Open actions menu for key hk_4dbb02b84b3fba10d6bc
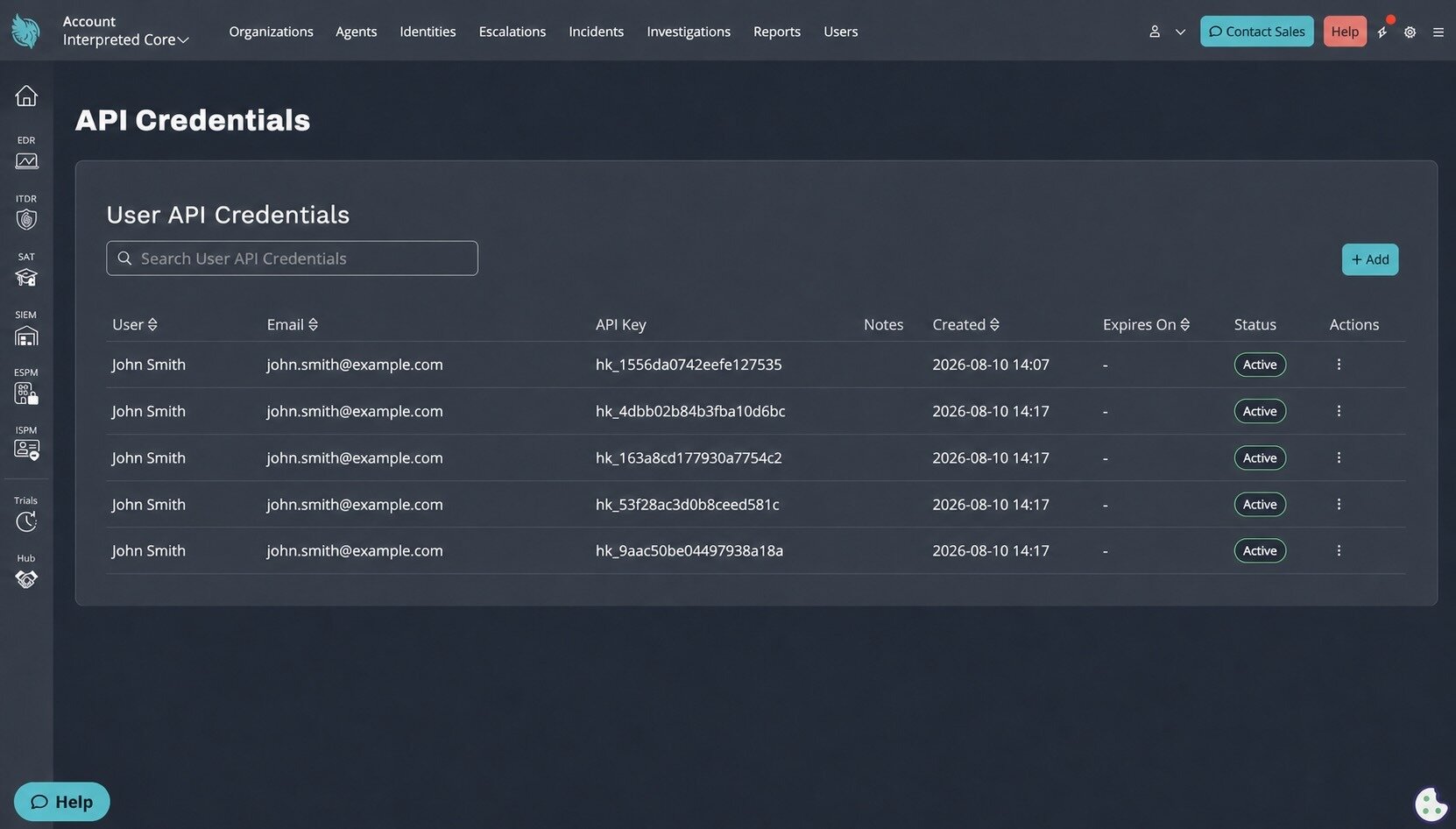The height and width of the screenshot is (829, 1456). coord(1339,411)
